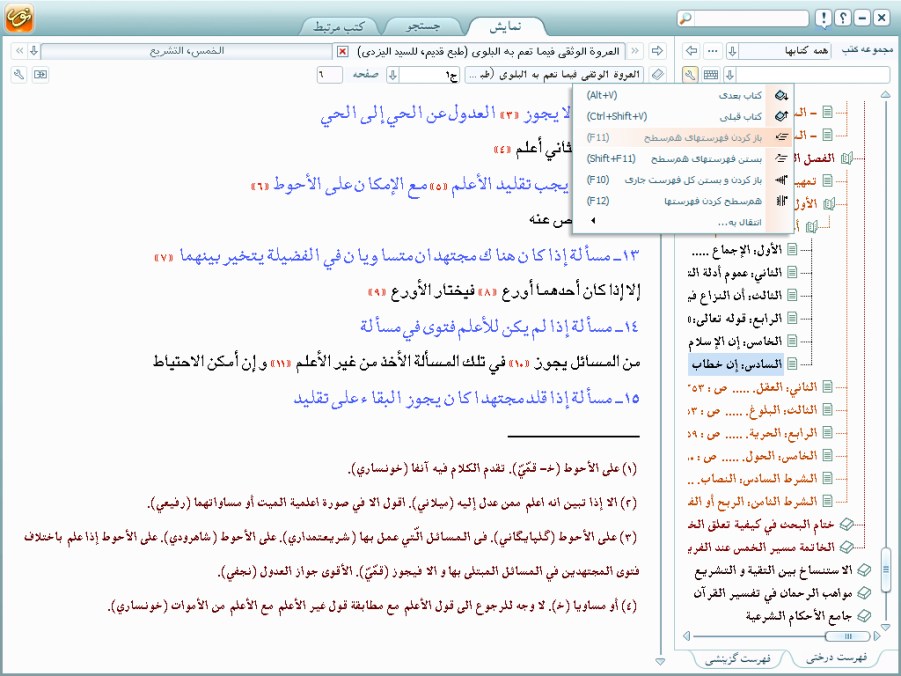Click the vertical scrollbar thumb of the tree
The image size is (901, 676).
click(885, 569)
